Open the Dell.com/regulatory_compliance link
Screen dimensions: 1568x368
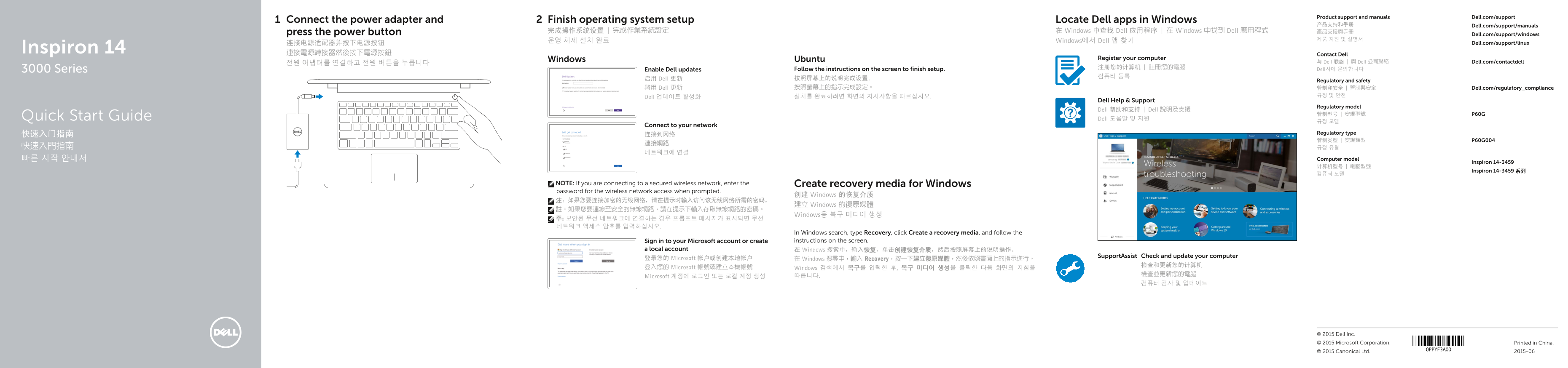click(x=1512, y=88)
